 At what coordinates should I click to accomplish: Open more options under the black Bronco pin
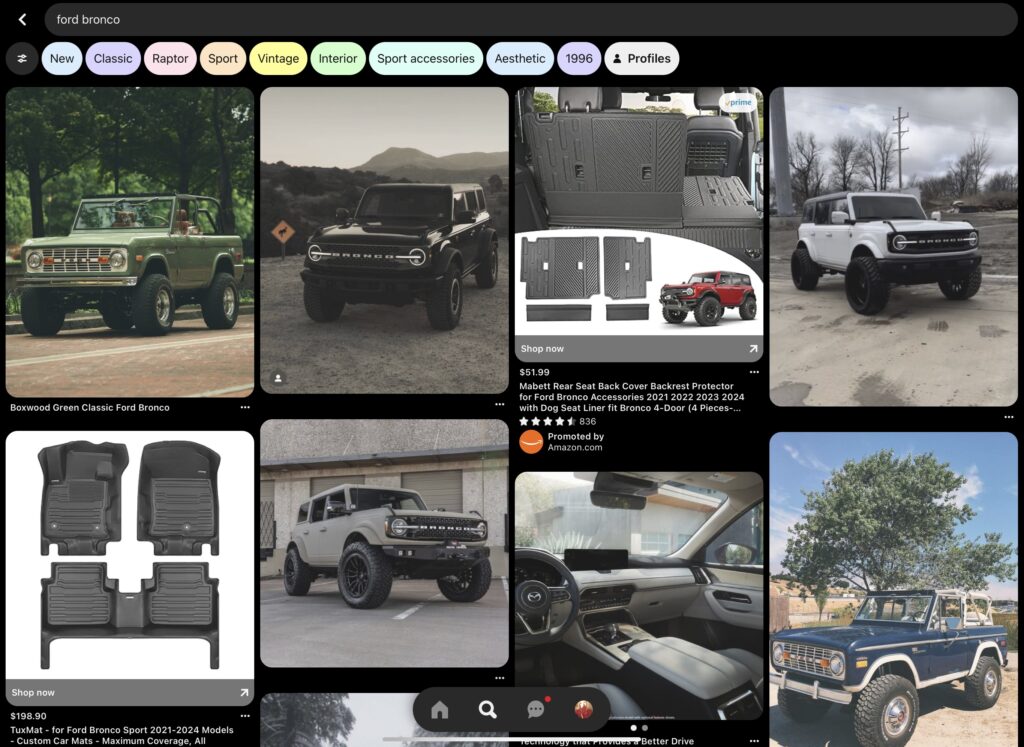(500, 404)
